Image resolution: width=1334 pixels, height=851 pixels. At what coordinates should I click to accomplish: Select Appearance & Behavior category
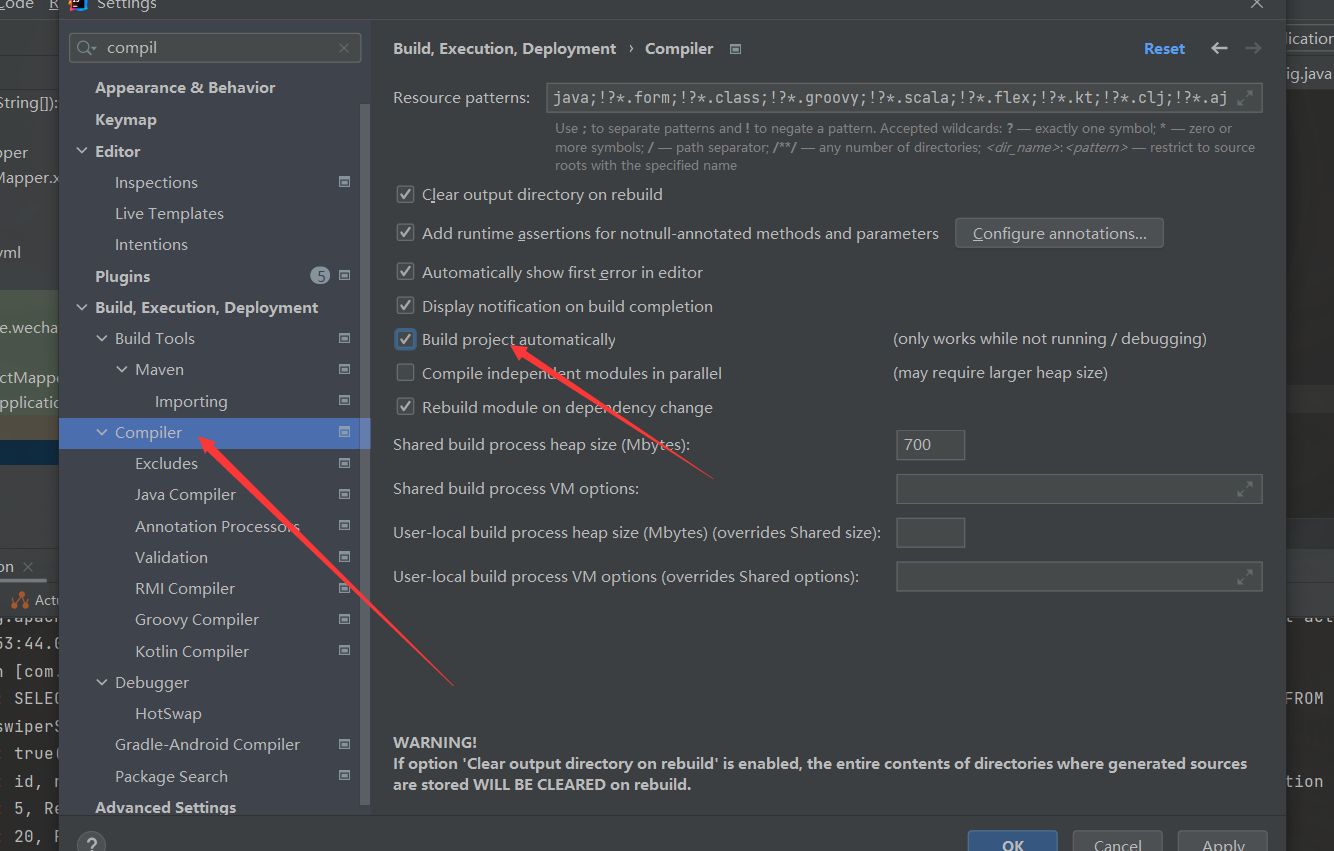(185, 88)
